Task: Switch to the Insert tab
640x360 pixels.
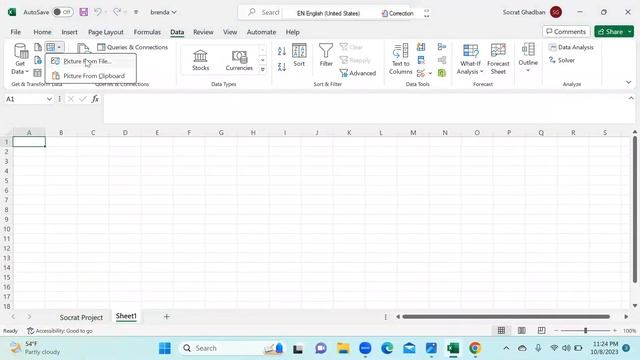Action: 69,32
